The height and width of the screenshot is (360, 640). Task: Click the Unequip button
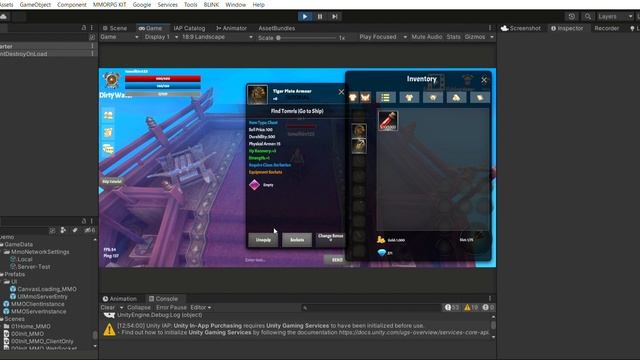(263, 240)
